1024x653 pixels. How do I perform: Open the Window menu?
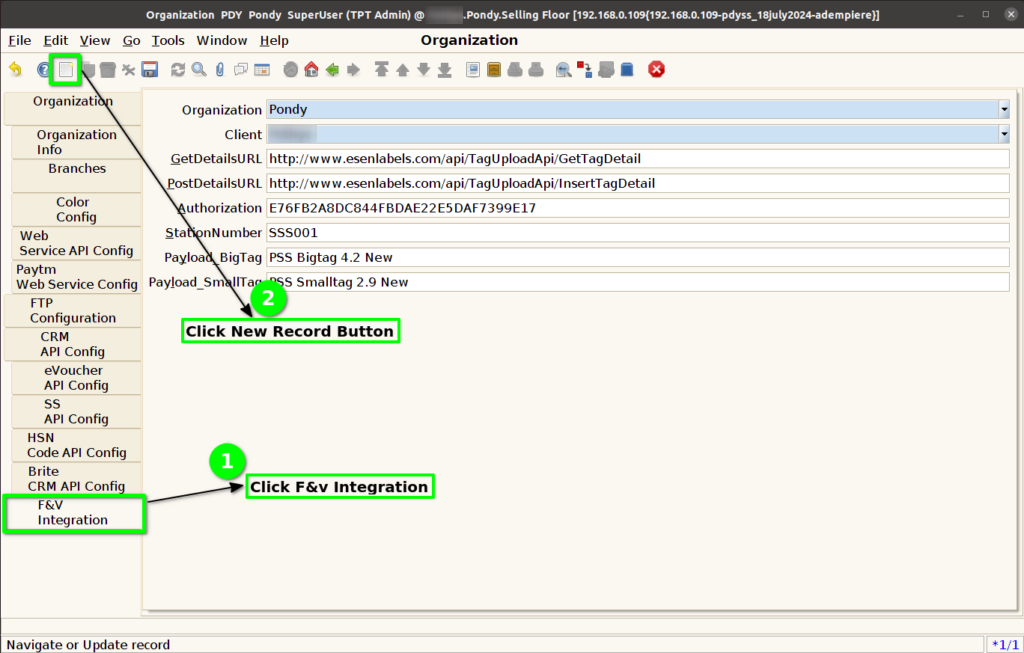pyautogui.click(x=221, y=40)
